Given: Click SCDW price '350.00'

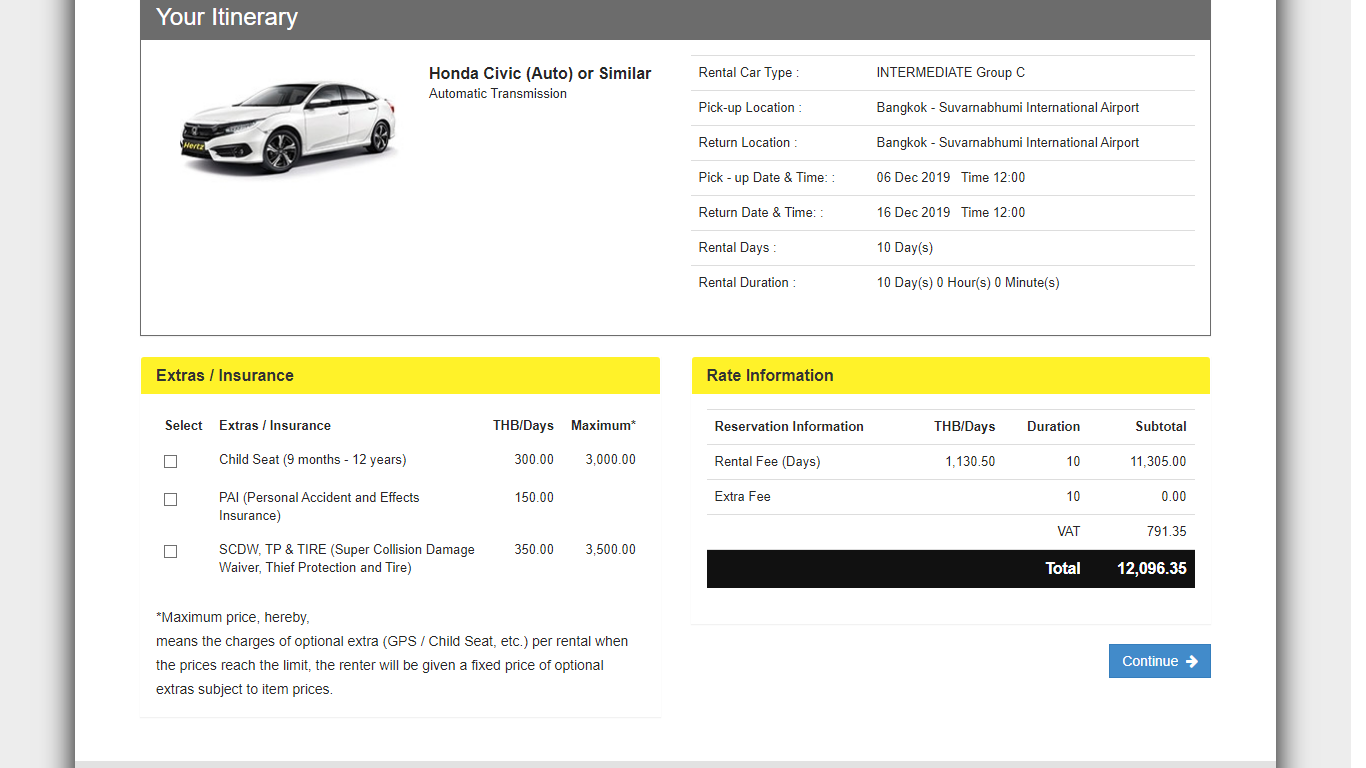Looking at the screenshot, I should pyautogui.click(x=534, y=549).
